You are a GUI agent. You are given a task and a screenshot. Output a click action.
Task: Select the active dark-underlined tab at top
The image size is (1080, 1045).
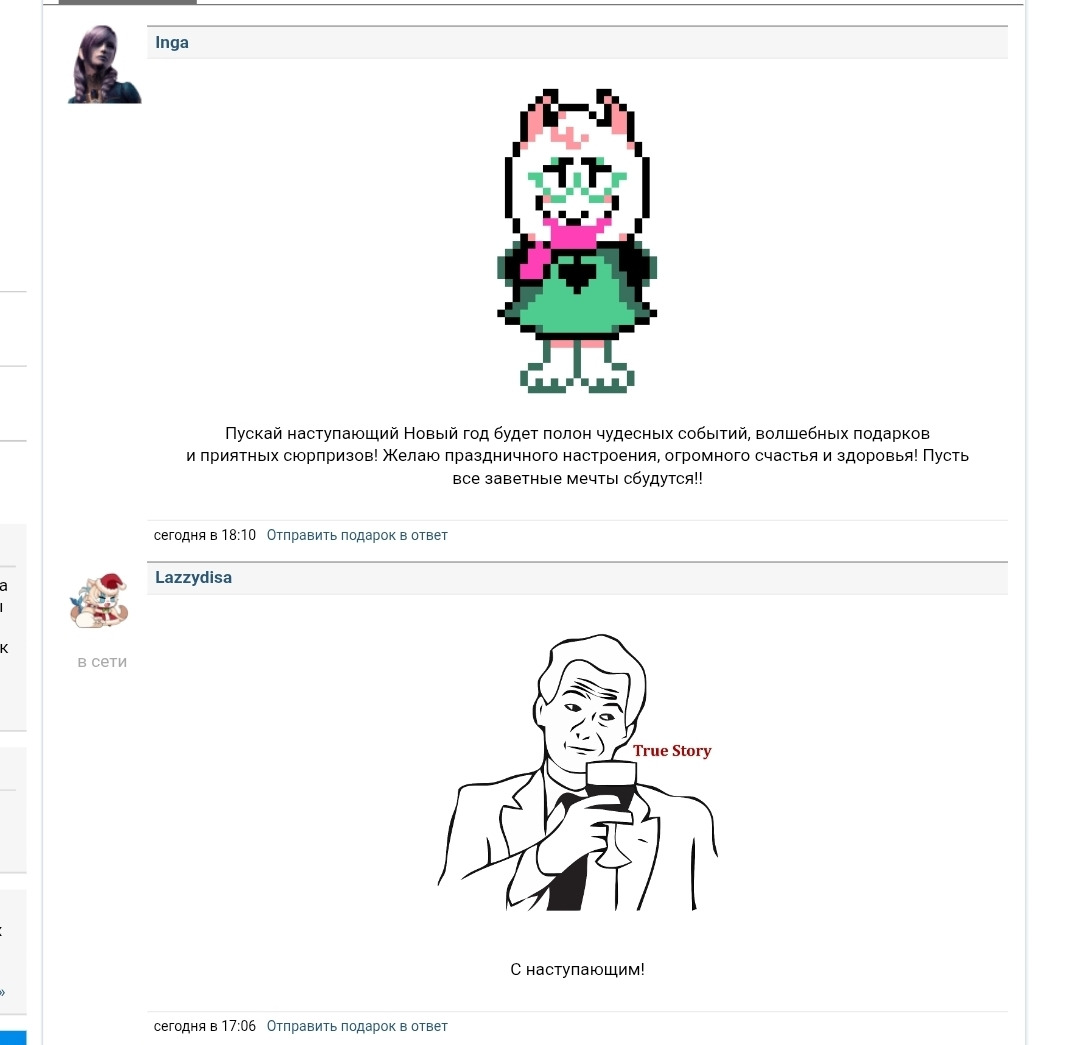[127, 2]
